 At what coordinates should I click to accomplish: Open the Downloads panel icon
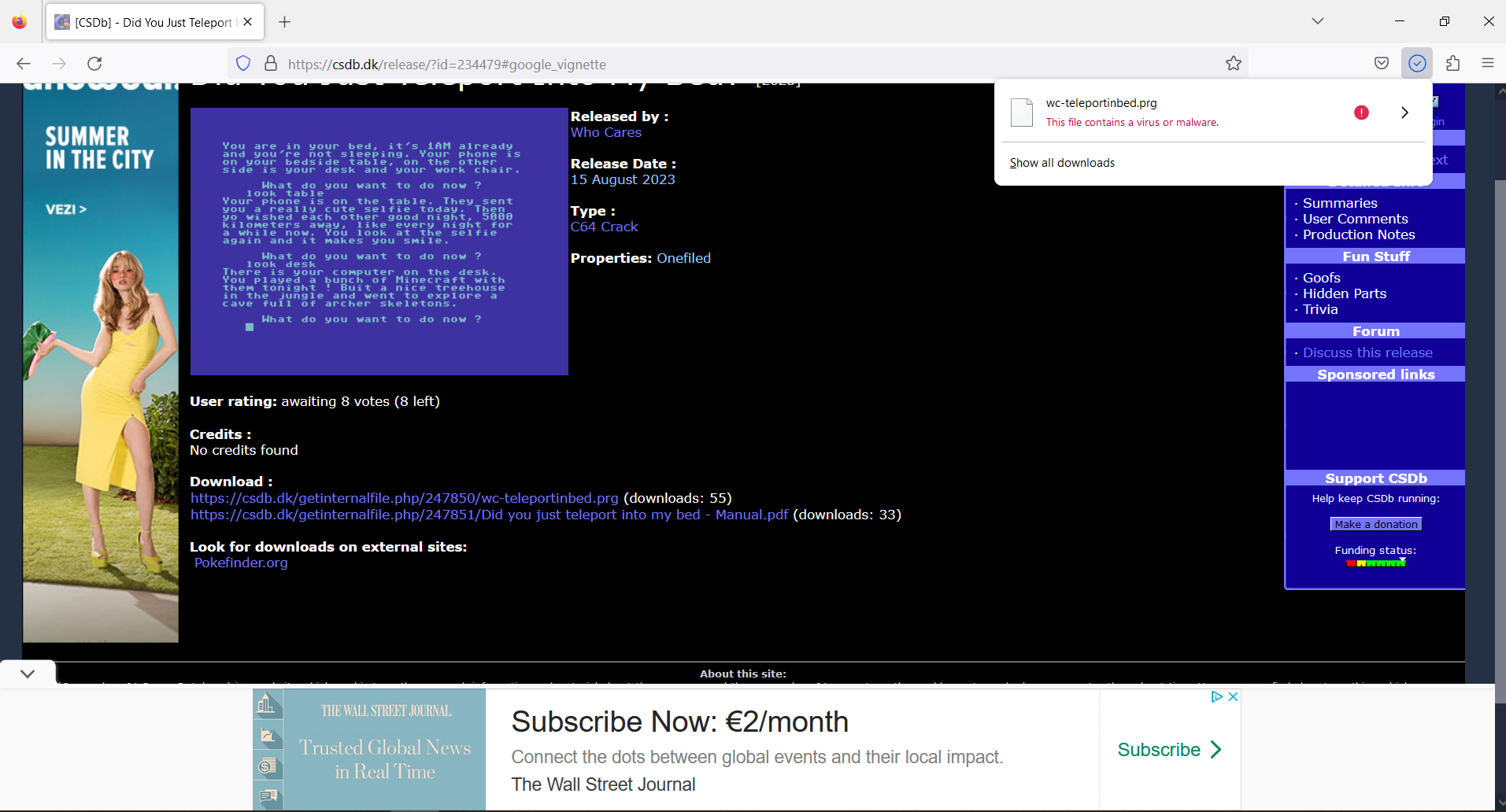pyautogui.click(x=1416, y=62)
